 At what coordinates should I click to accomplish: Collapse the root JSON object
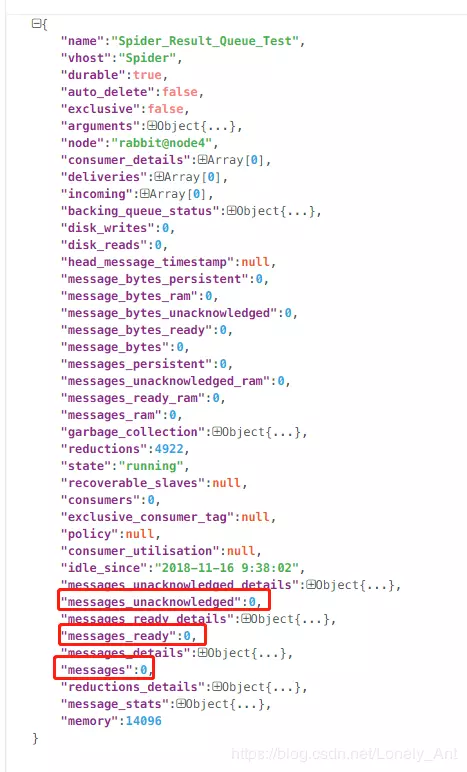click(x=36, y=23)
